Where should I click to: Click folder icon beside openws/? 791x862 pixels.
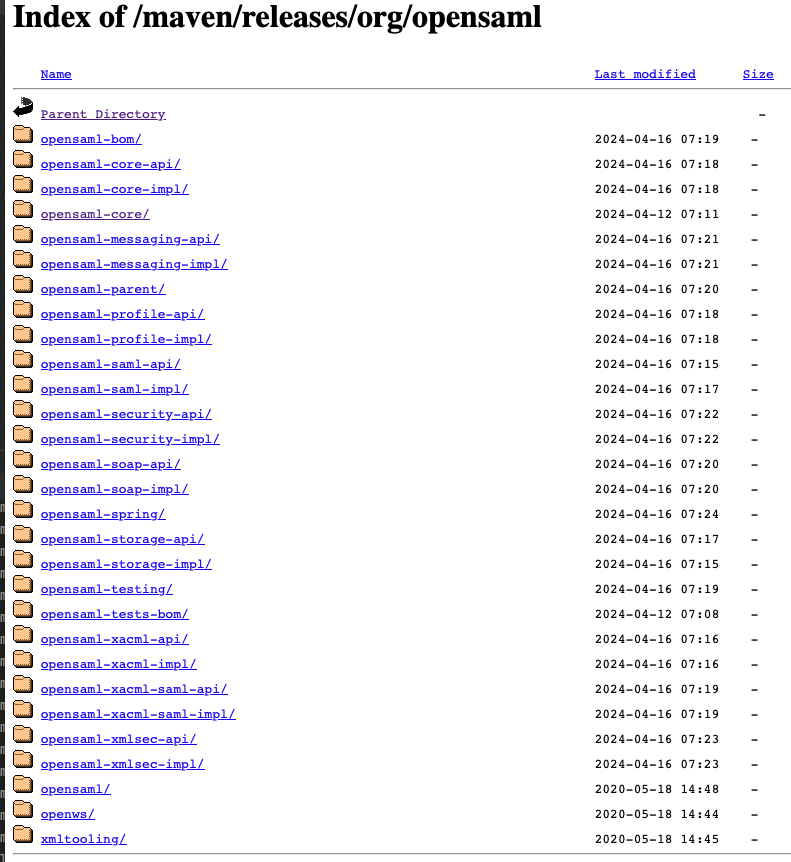tap(23, 809)
